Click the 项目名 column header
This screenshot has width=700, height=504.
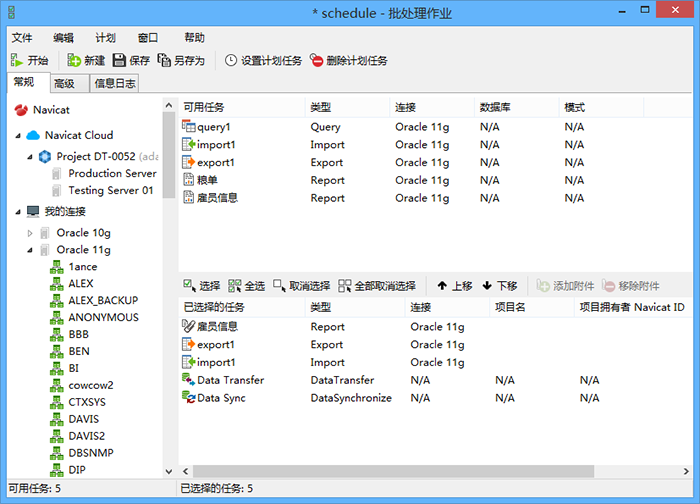(531, 307)
